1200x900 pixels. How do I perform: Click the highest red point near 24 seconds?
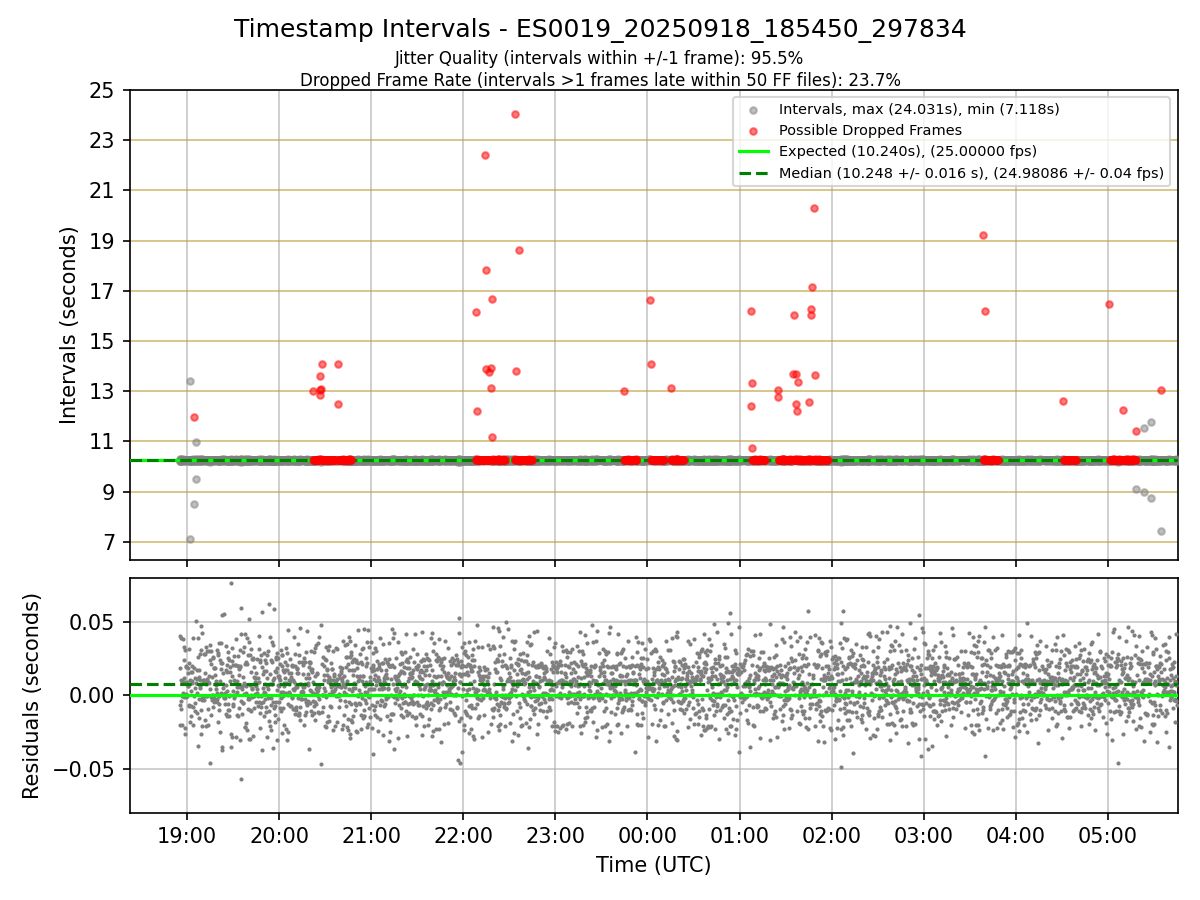[515, 114]
